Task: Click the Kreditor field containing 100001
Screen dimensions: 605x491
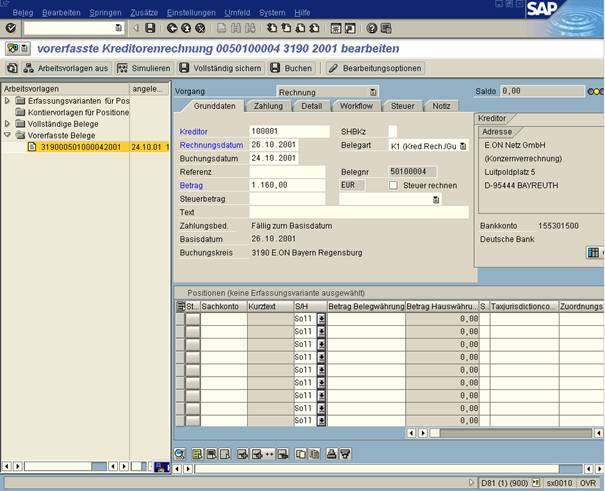Action: tap(289, 131)
